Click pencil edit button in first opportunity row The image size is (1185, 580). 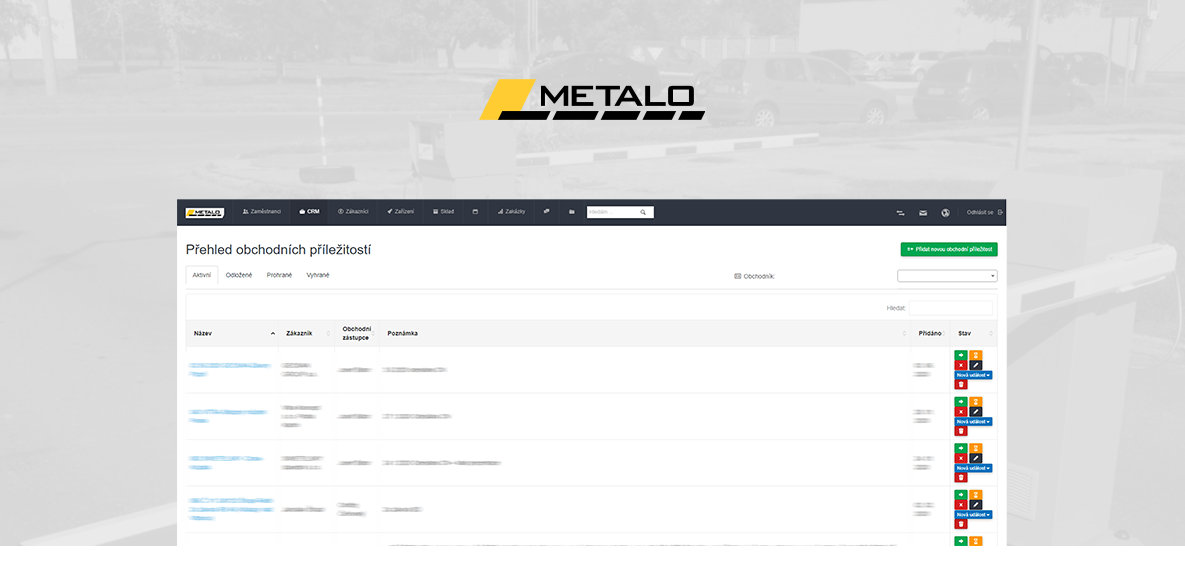(976, 365)
